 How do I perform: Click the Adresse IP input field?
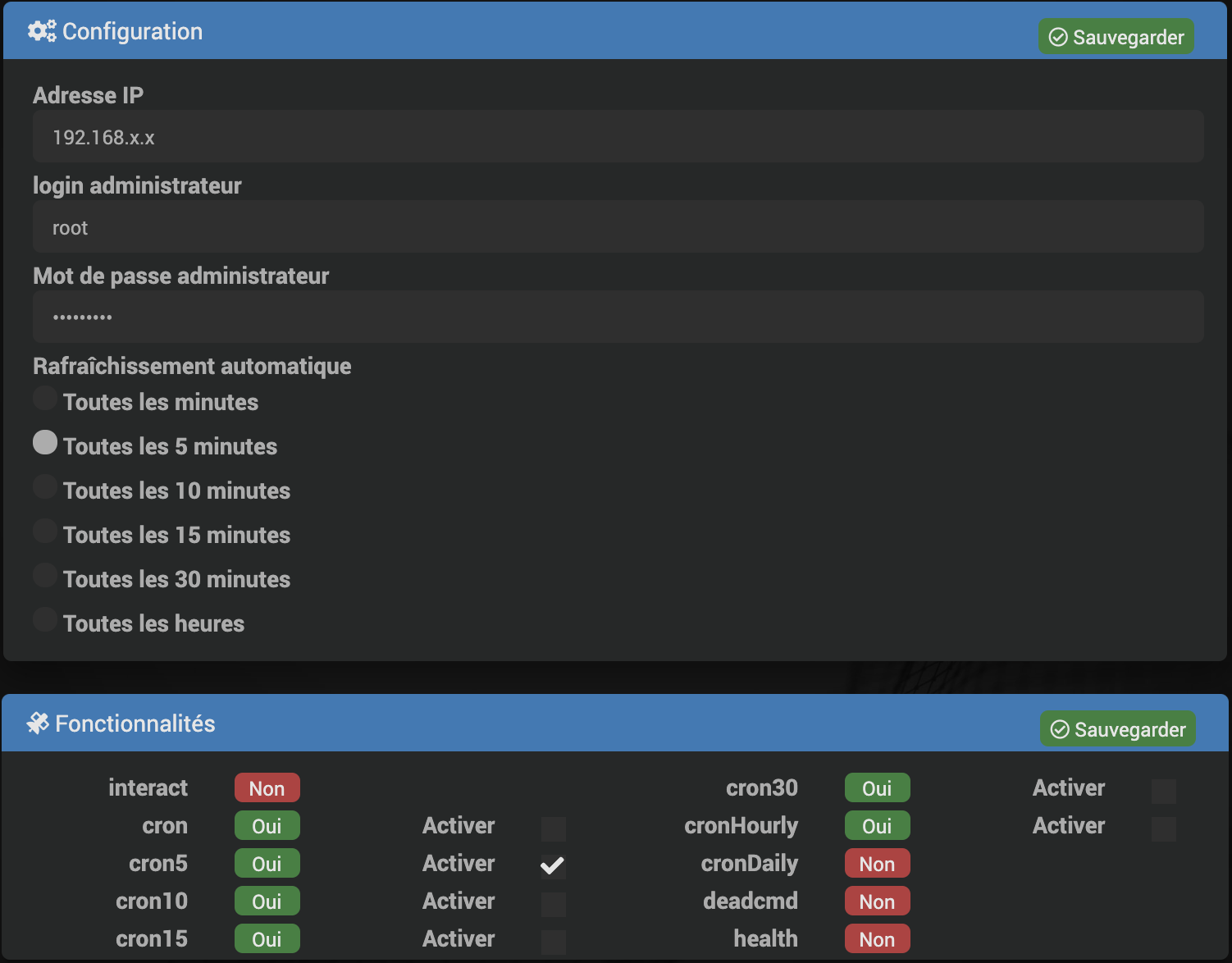618,137
